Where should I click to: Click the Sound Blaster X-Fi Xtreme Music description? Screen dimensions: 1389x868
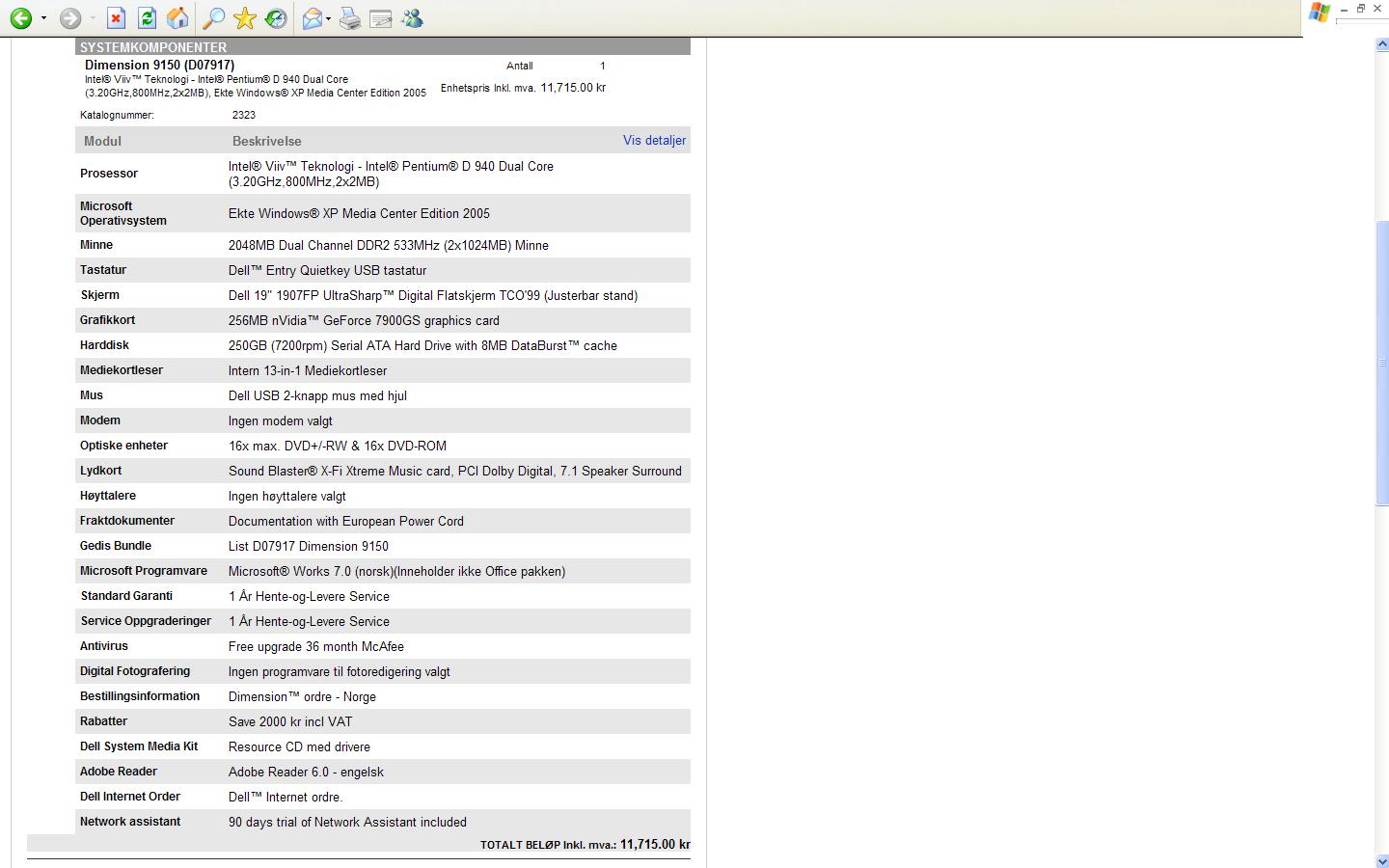[455, 471]
